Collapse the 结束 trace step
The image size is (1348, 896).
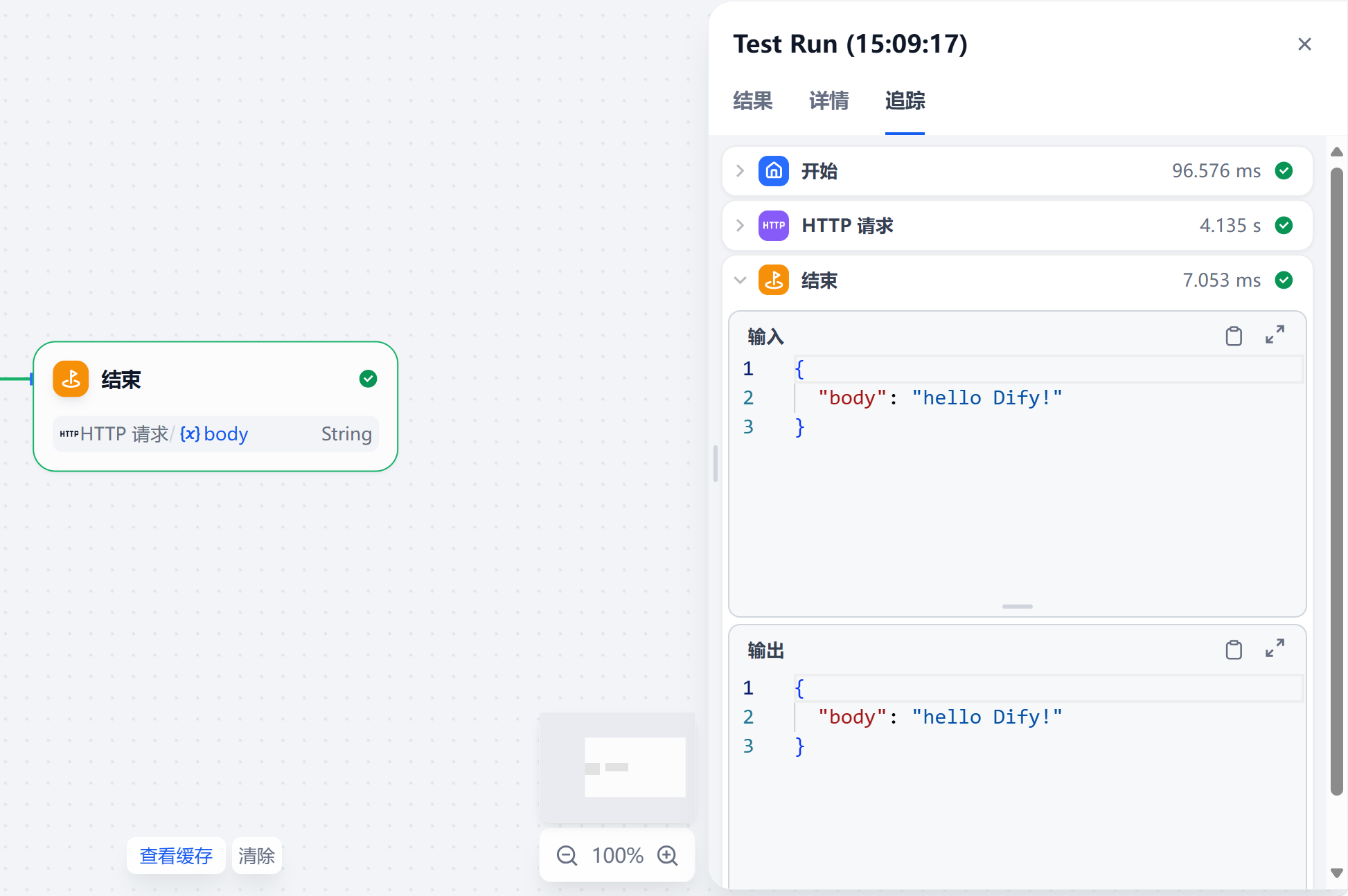pos(740,280)
